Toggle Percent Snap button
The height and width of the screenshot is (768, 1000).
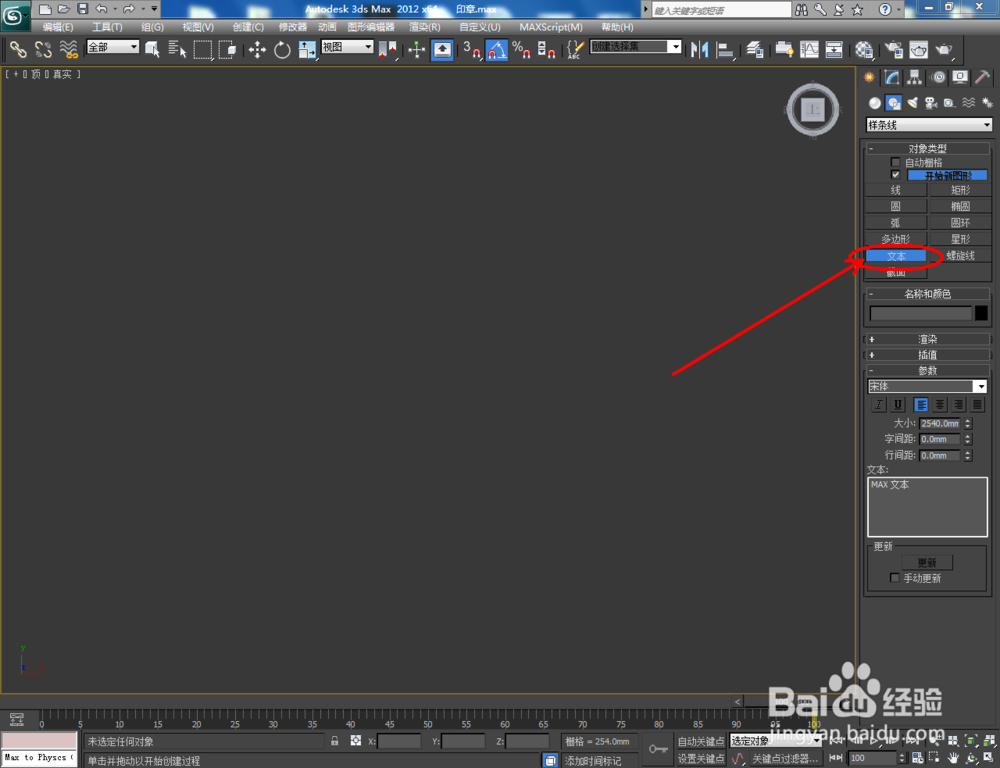click(521, 49)
